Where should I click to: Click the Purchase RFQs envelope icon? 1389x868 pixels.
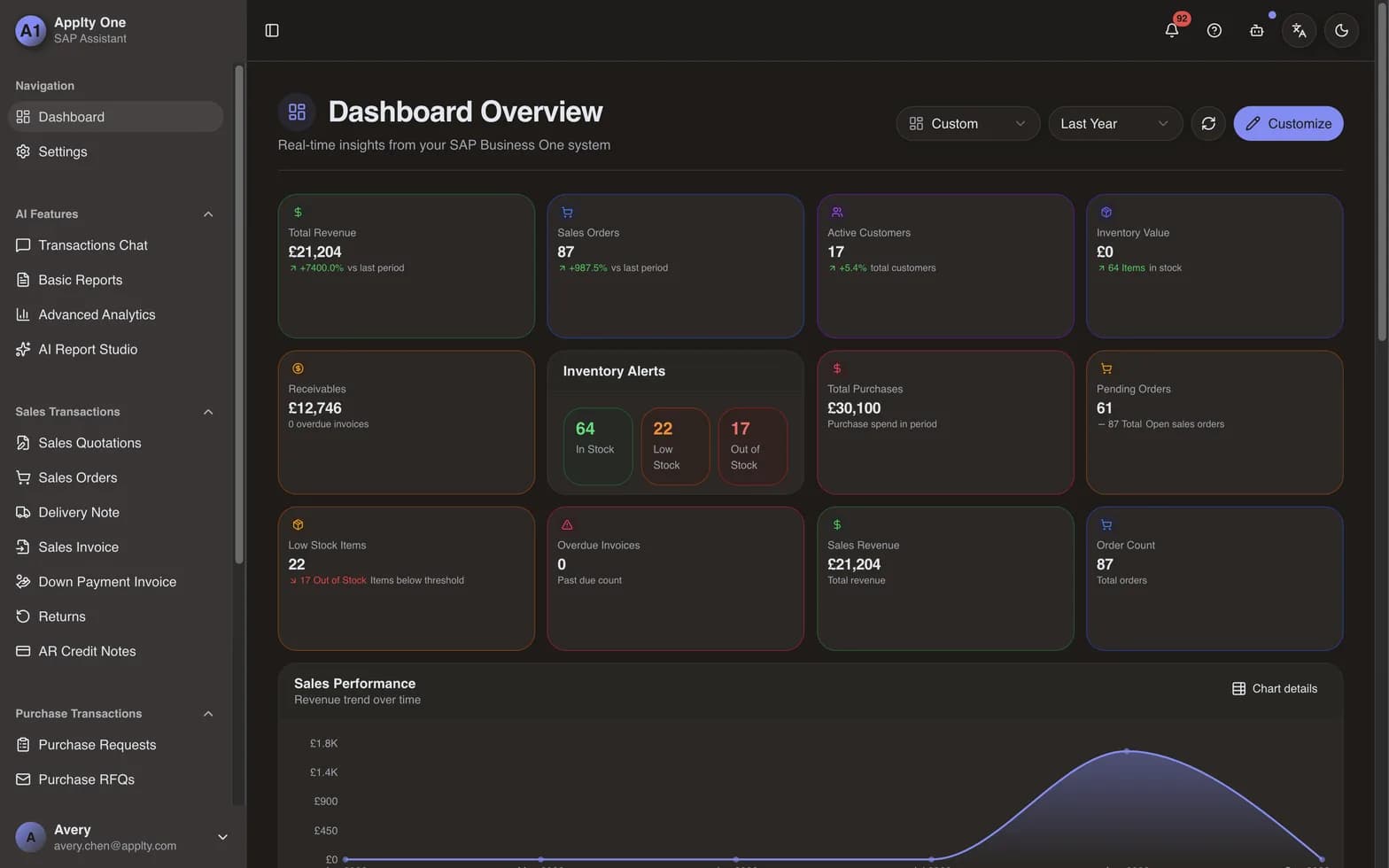23,779
